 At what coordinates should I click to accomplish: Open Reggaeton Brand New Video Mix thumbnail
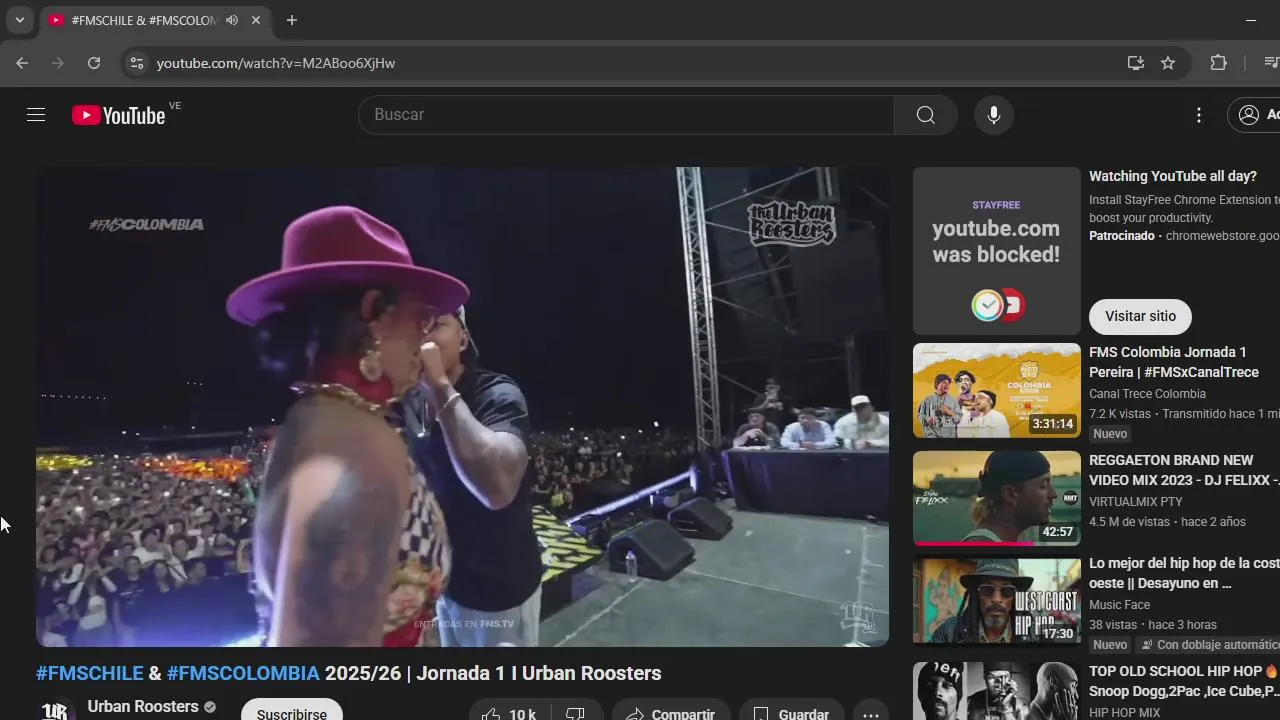click(997, 498)
